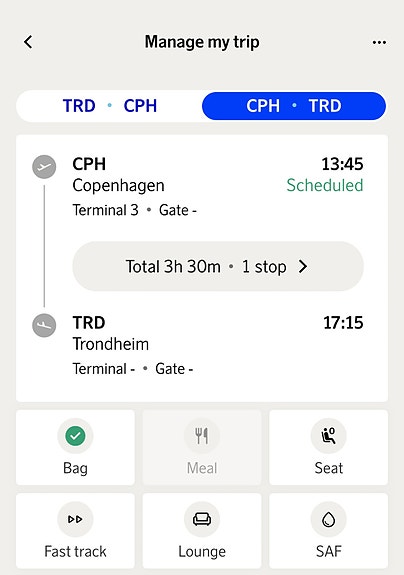Screen dimensions: 404x575
Task: Switch to the CPH · TRD flight tab
Action: 294,106
